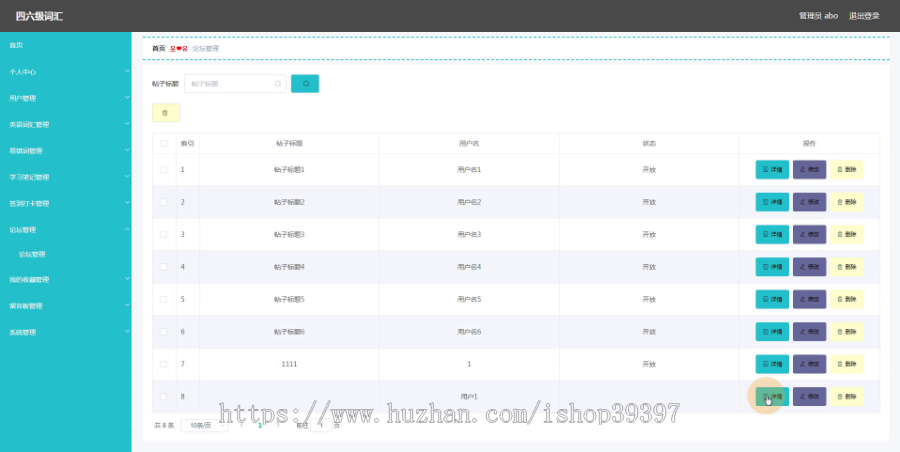Click the teal search button
Image resolution: width=900 pixels, height=452 pixels.
click(305, 84)
